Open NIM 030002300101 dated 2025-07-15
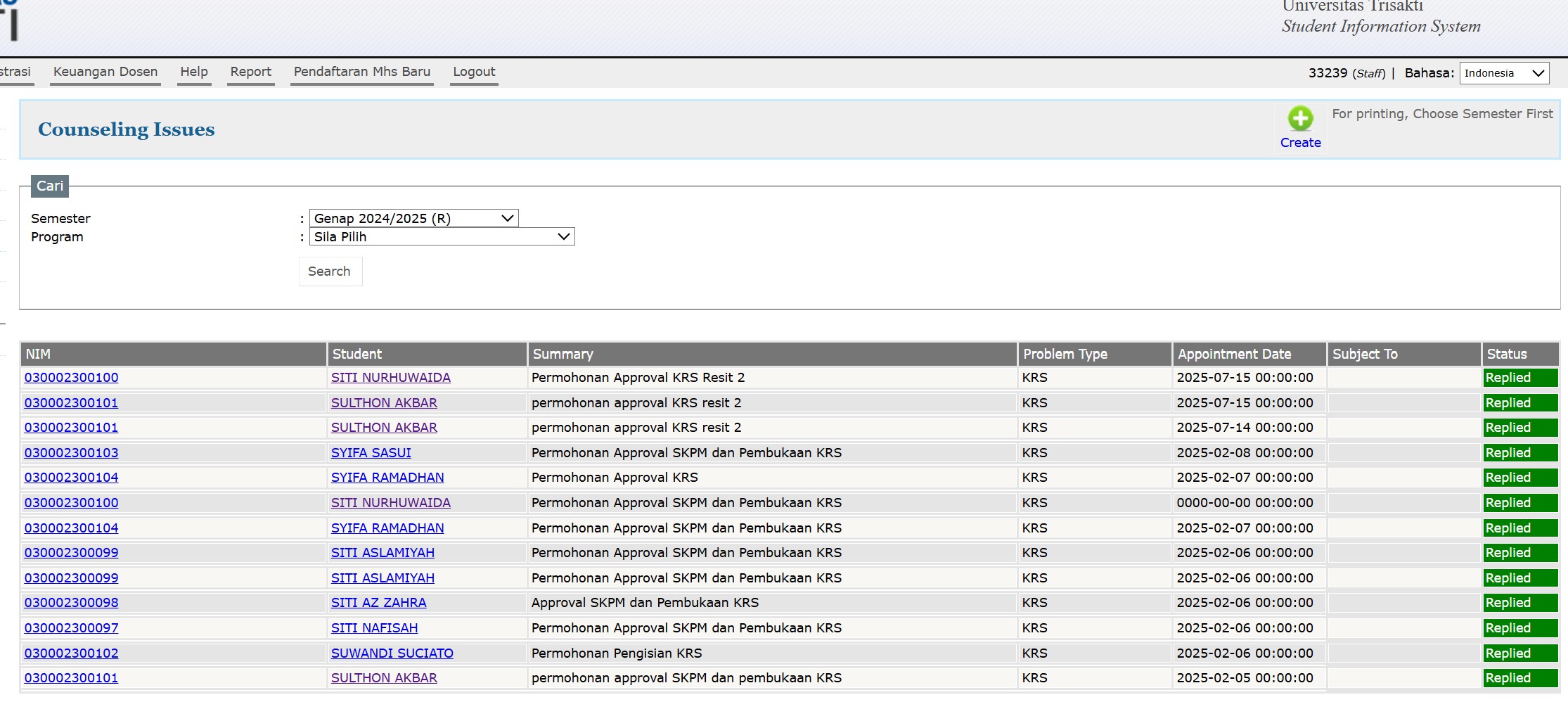 (x=71, y=403)
